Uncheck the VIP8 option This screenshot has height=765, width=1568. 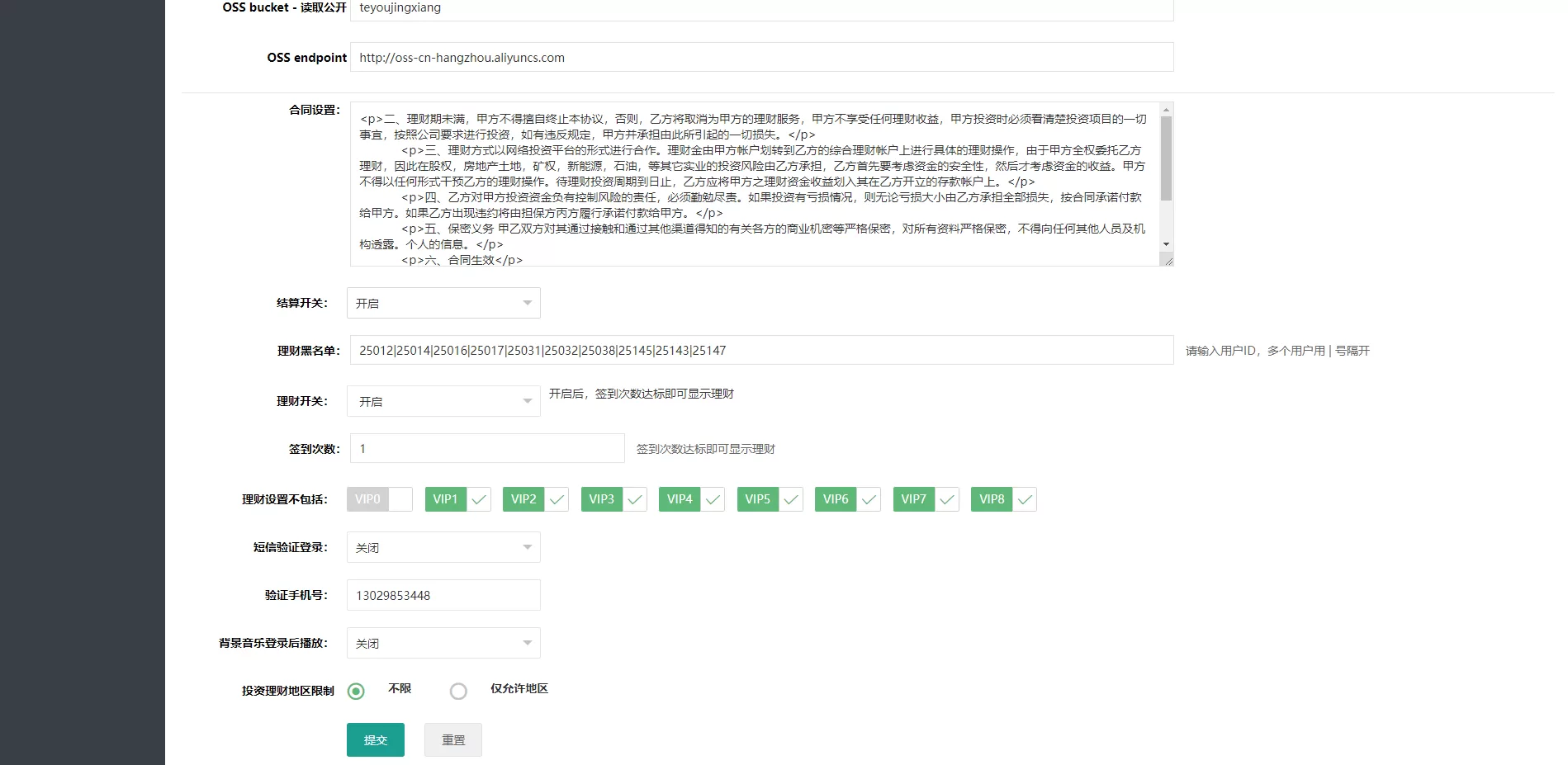1024,498
